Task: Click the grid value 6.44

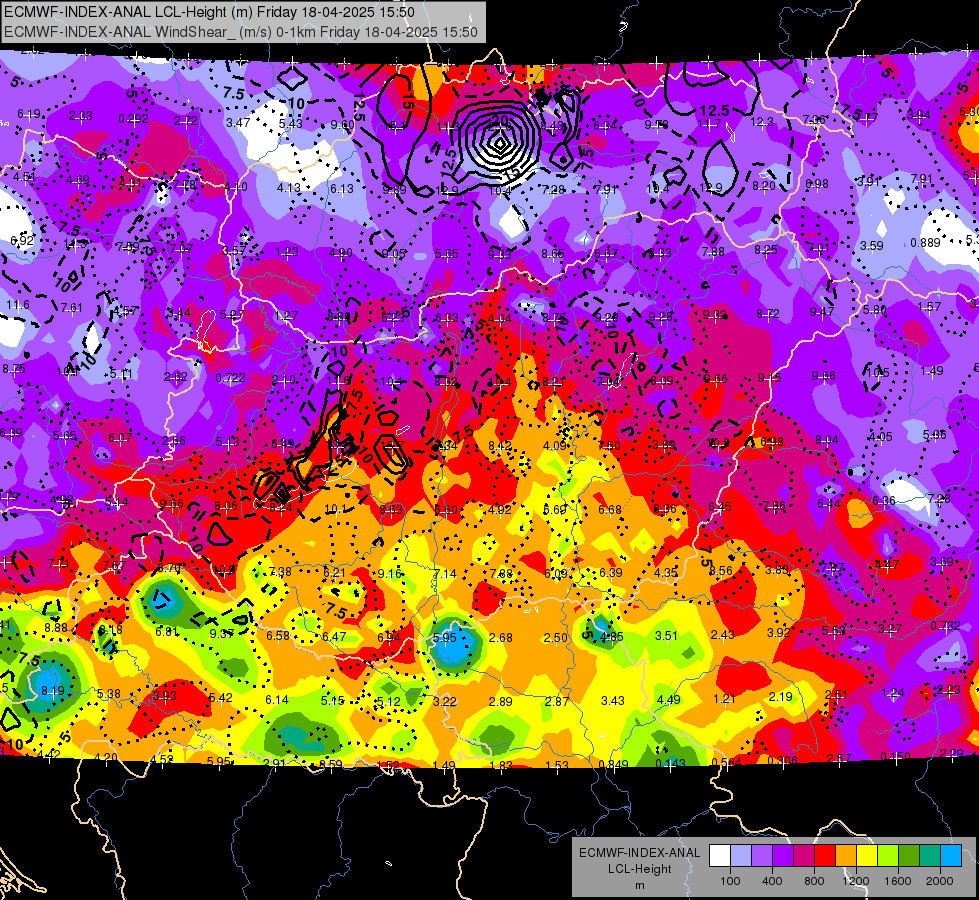Action: coord(829,503)
